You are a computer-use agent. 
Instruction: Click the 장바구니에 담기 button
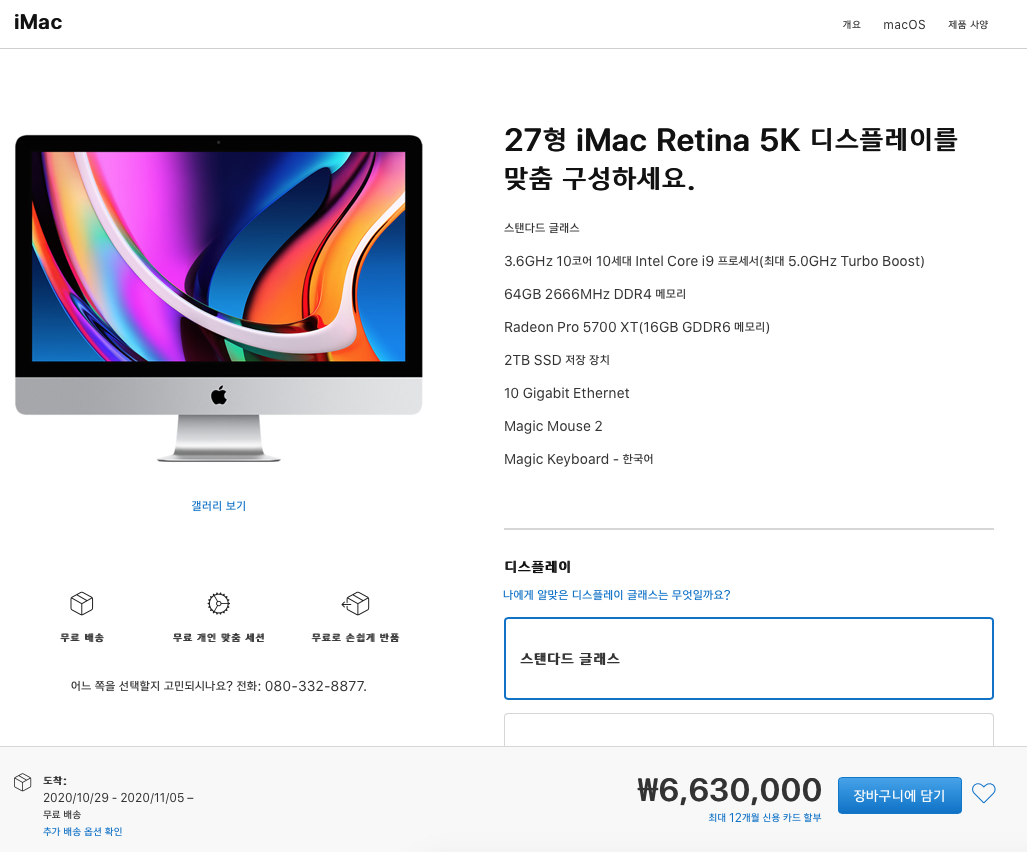(x=899, y=795)
